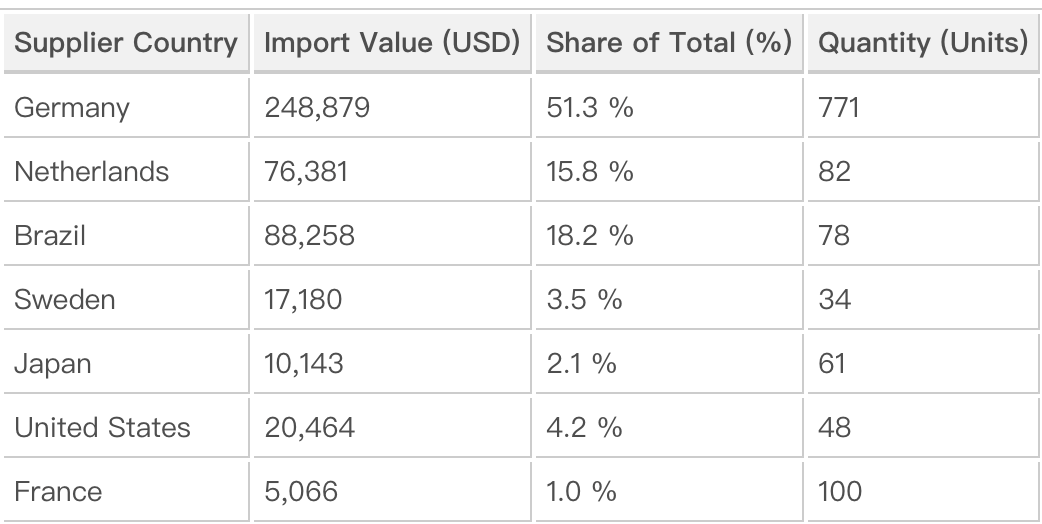Click Germany's quantity cell 771

[839, 107]
